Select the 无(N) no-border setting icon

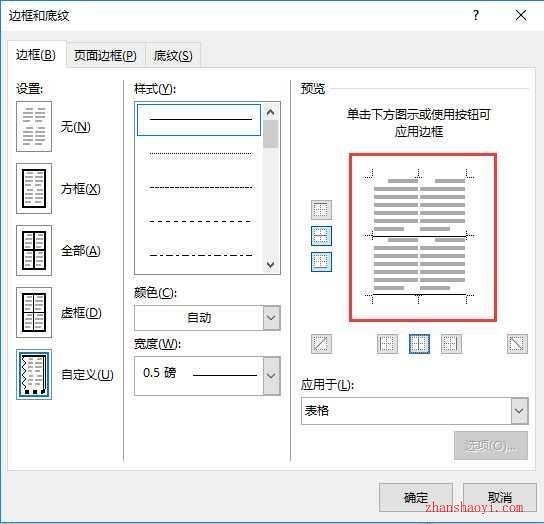coord(34,127)
